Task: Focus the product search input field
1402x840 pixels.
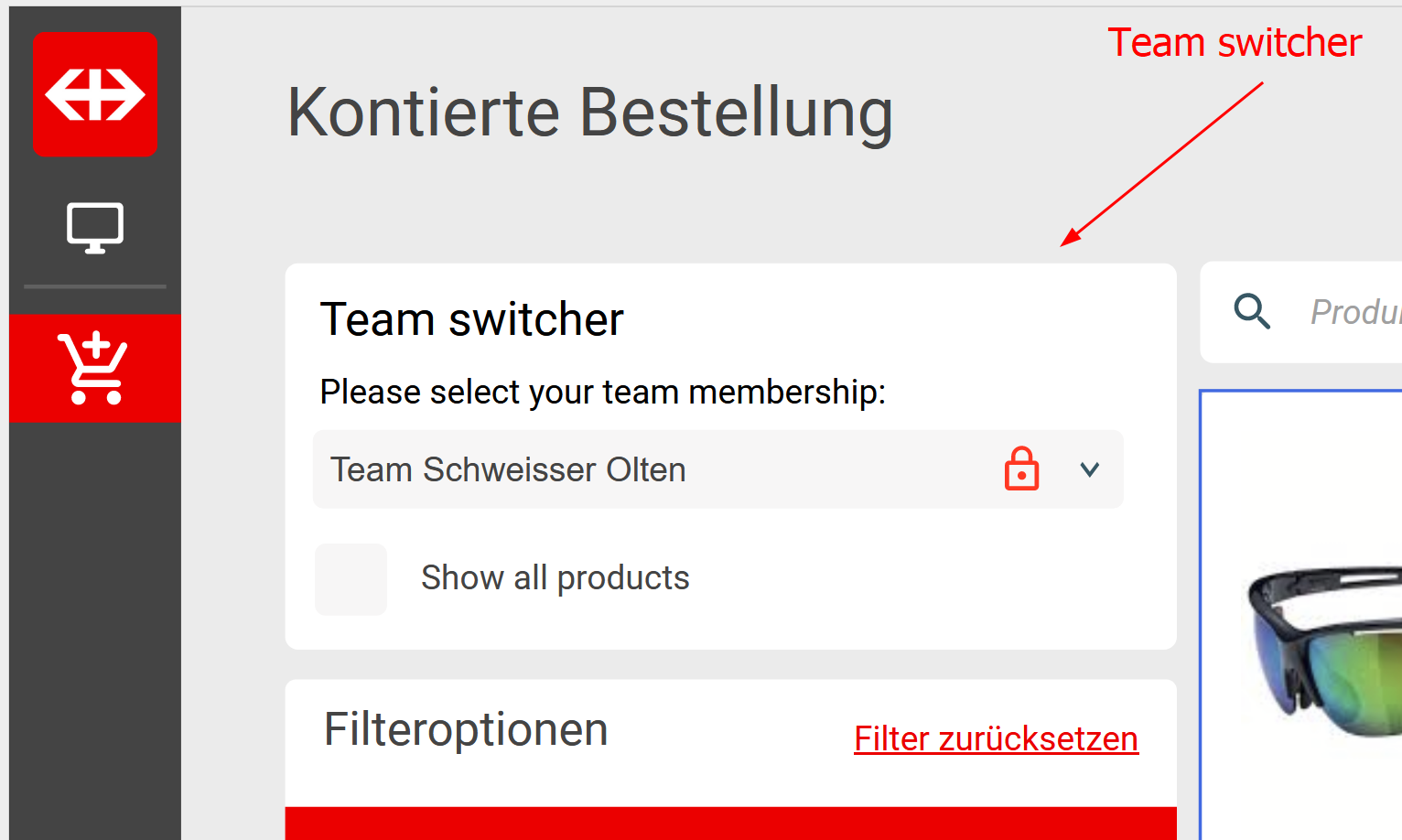Action: (1354, 312)
